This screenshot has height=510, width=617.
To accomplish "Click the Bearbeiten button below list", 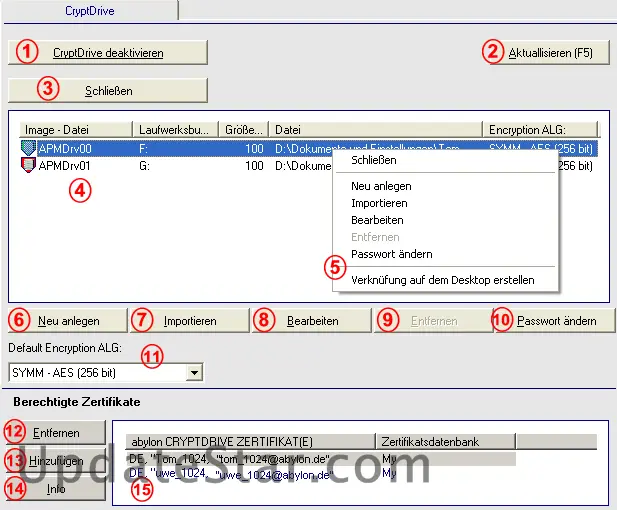I will (x=312, y=321).
